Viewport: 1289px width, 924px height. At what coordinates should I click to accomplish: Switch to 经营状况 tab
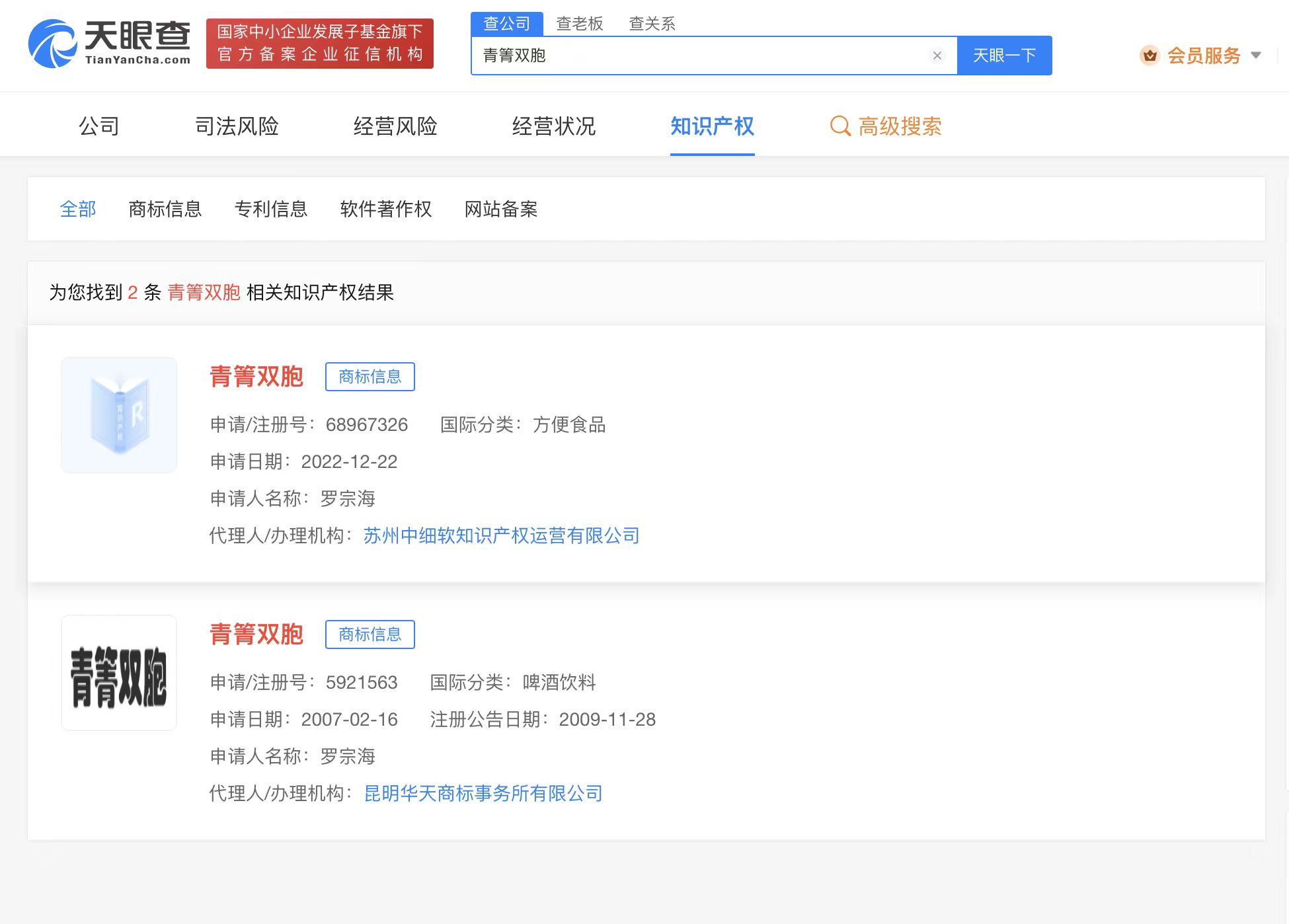[x=554, y=126]
